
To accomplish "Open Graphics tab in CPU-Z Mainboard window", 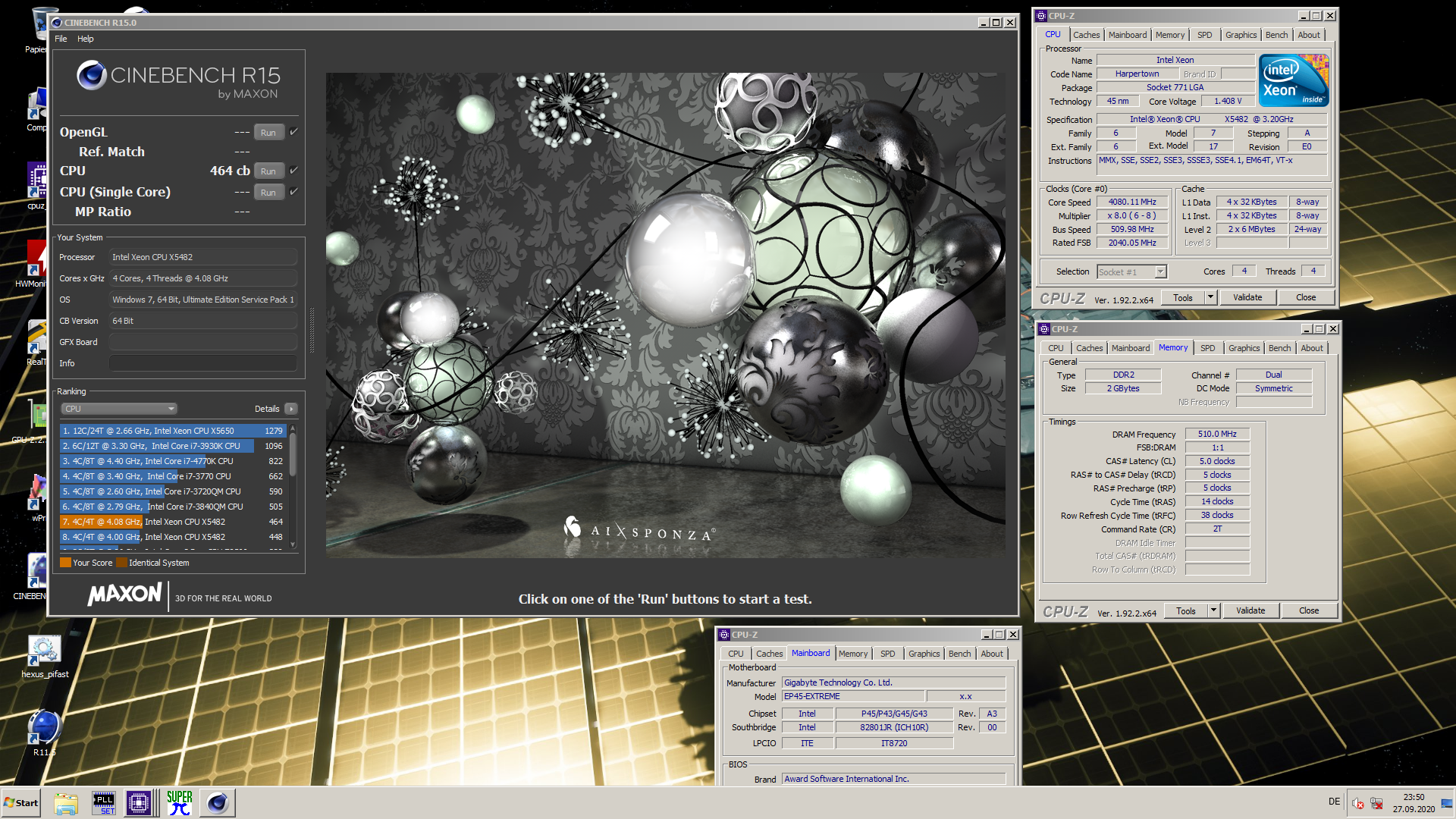I will [x=924, y=654].
